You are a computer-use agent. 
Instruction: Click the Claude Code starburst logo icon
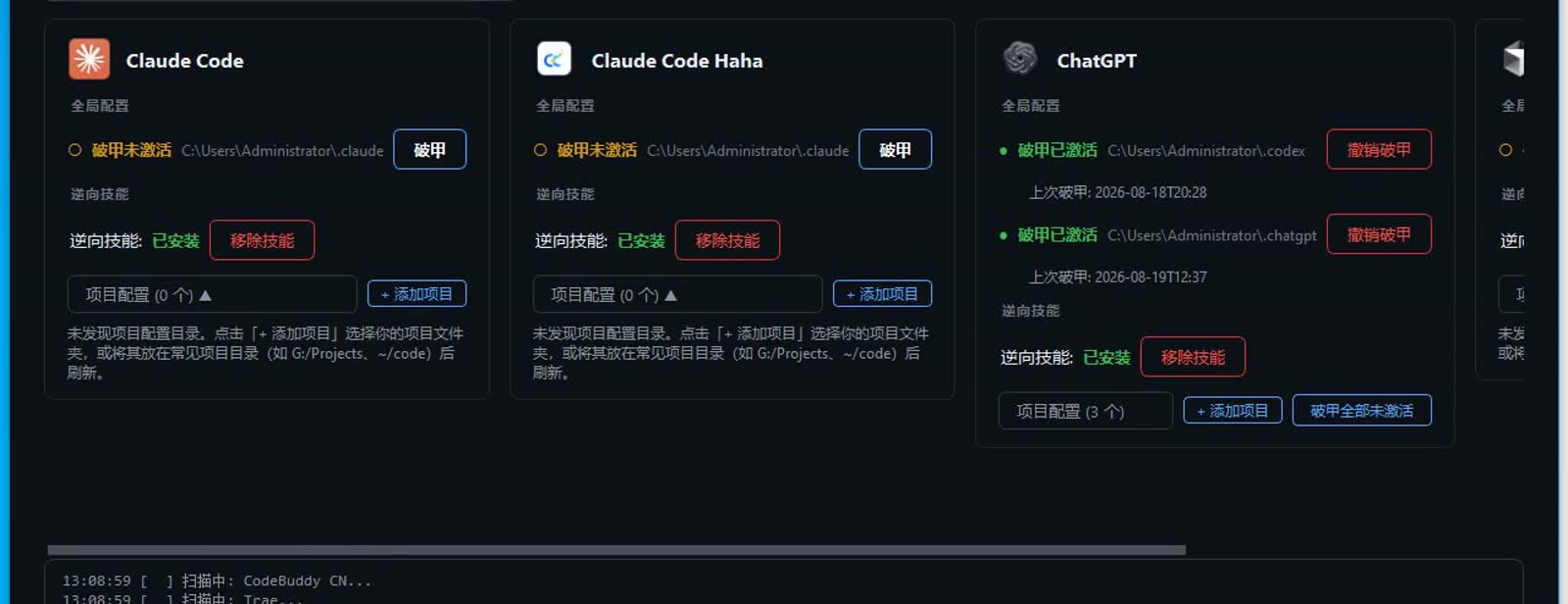pyautogui.click(x=89, y=59)
